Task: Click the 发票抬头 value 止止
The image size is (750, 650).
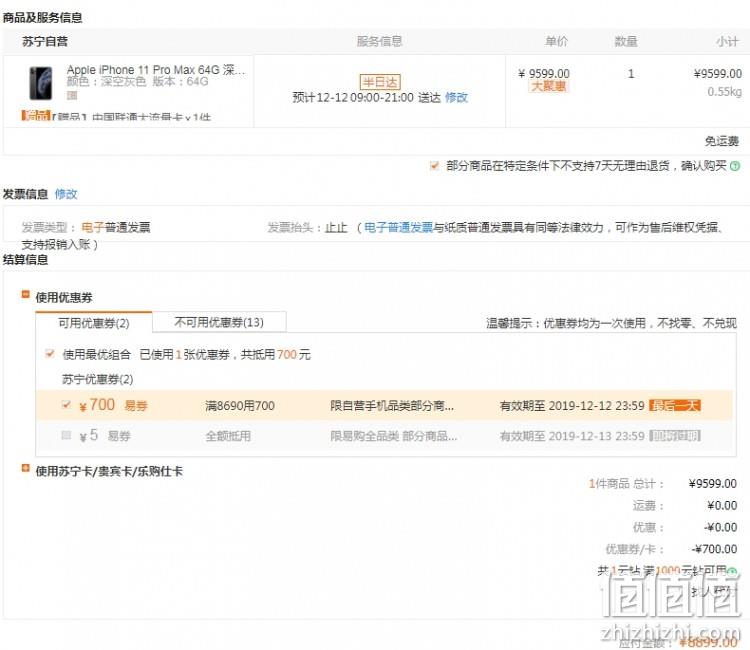Action: tap(336, 228)
